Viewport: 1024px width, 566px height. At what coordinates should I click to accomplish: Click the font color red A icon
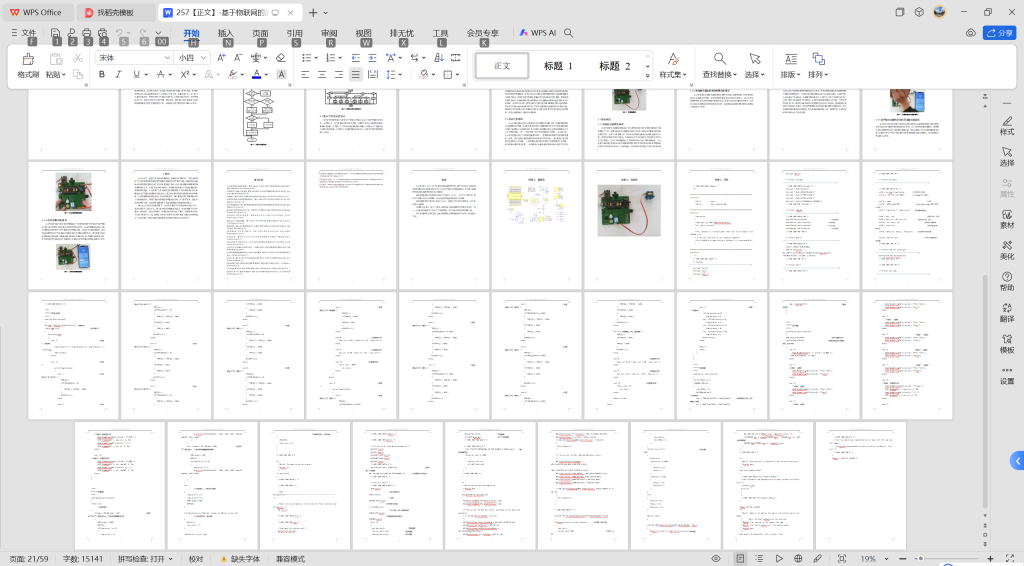256,75
